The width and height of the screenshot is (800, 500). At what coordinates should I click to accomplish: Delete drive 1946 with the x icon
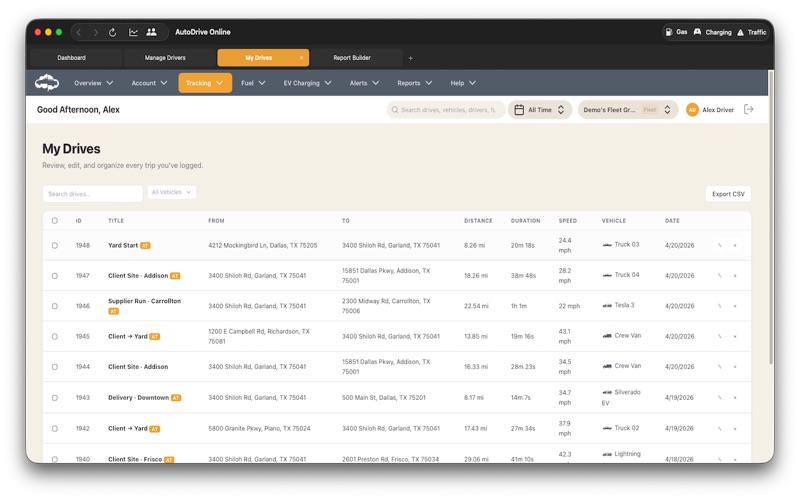[735, 306]
